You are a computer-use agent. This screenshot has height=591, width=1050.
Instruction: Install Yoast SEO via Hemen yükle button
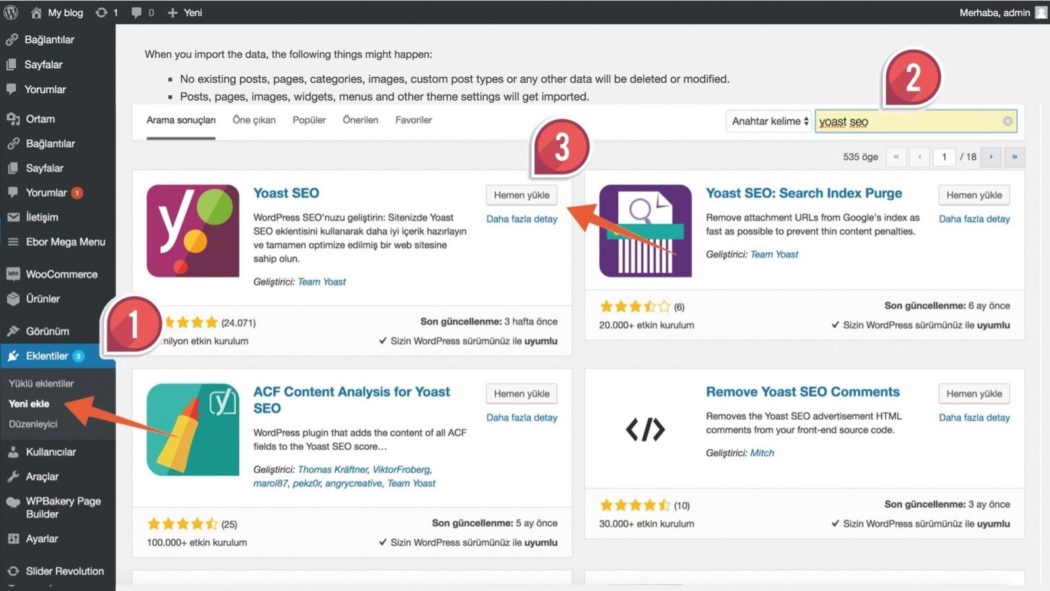(522, 195)
